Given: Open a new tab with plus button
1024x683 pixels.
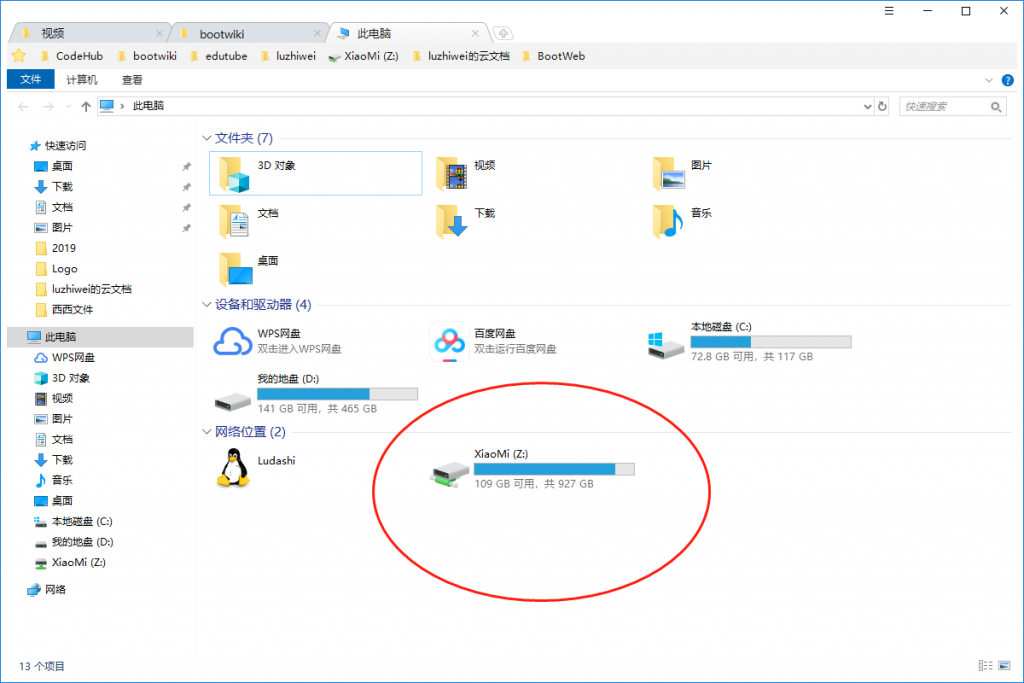Looking at the screenshot, I should [502, 33].
